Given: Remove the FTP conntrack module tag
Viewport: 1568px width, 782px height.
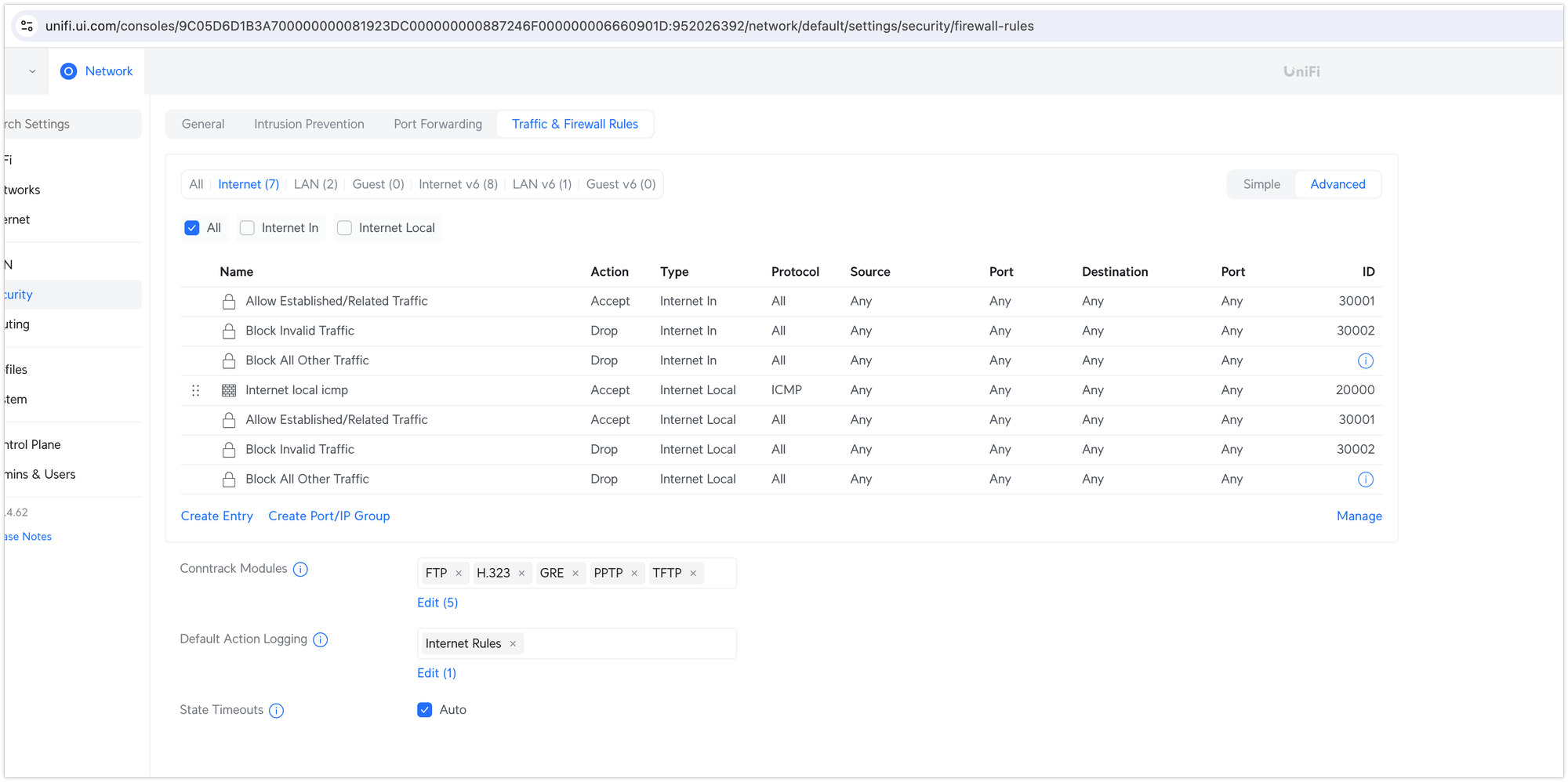Looking at the screenshot, I should point(459,573).
